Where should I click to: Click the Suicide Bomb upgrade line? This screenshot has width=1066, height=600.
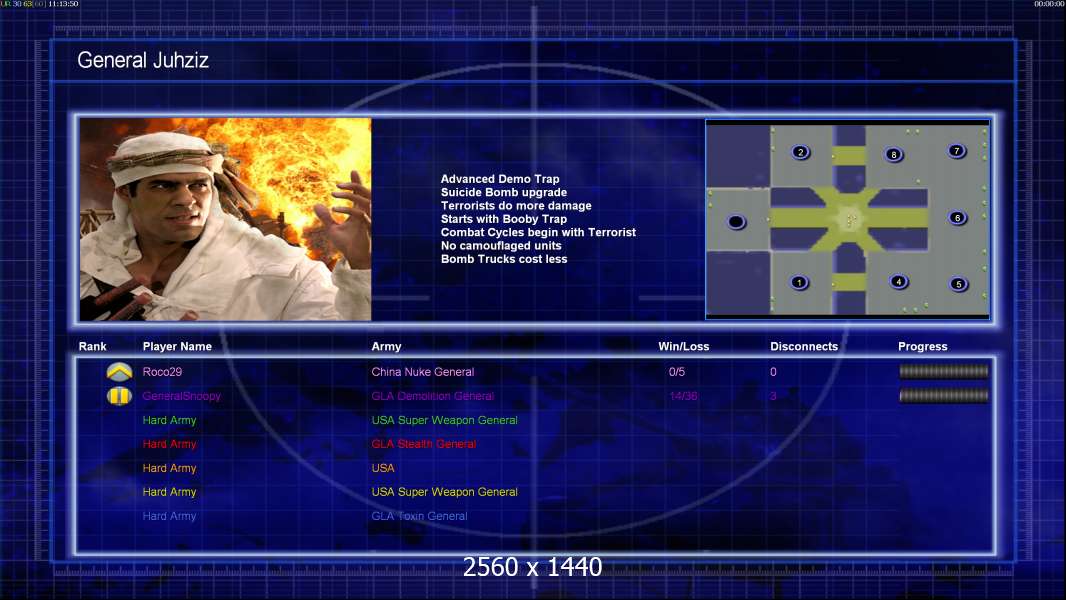(504, 192)
